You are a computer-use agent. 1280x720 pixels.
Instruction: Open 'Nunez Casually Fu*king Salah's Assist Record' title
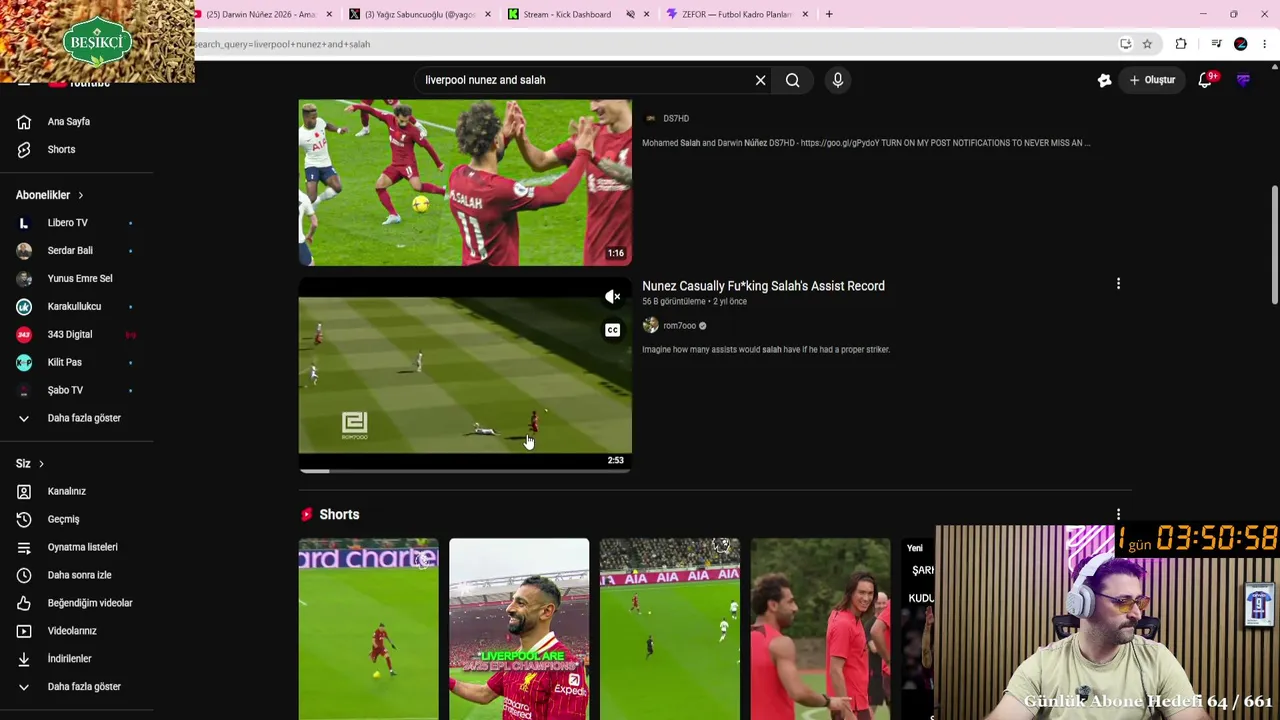pos(763,286)
